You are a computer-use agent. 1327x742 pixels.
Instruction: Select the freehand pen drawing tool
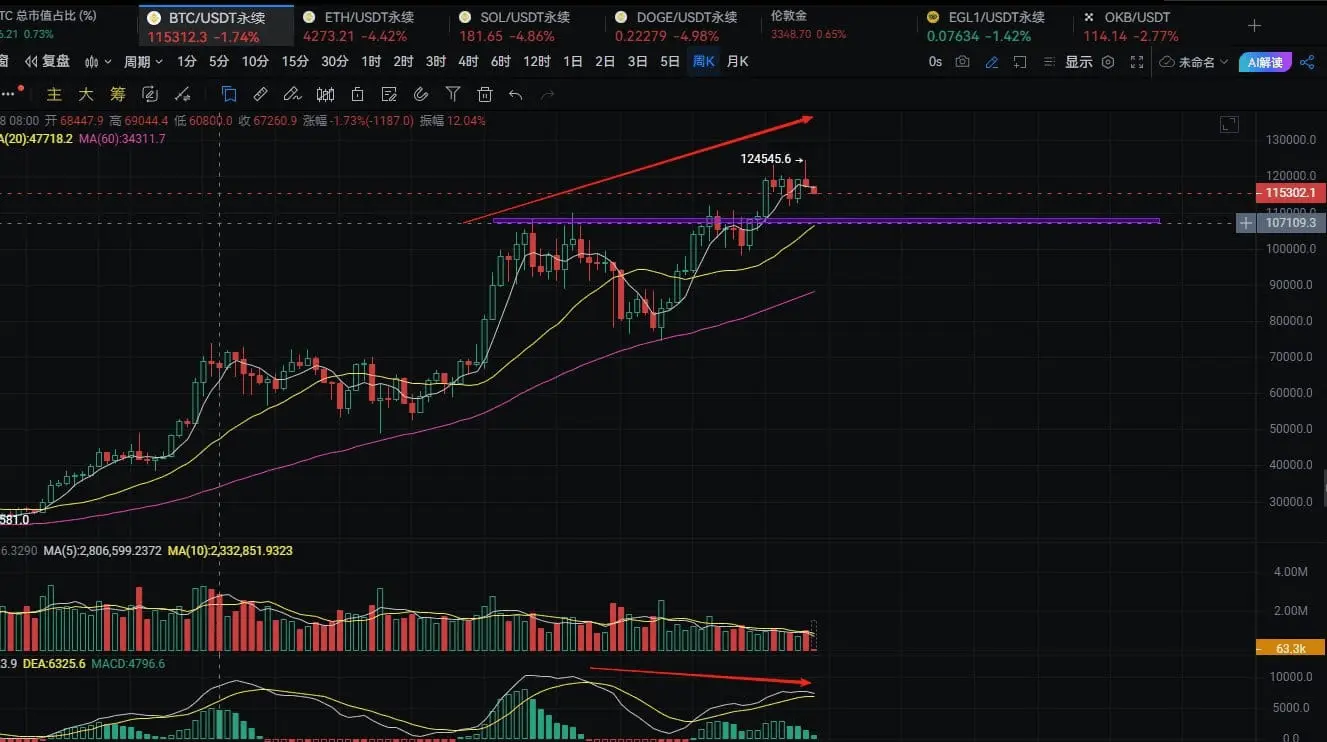(292, 94)
